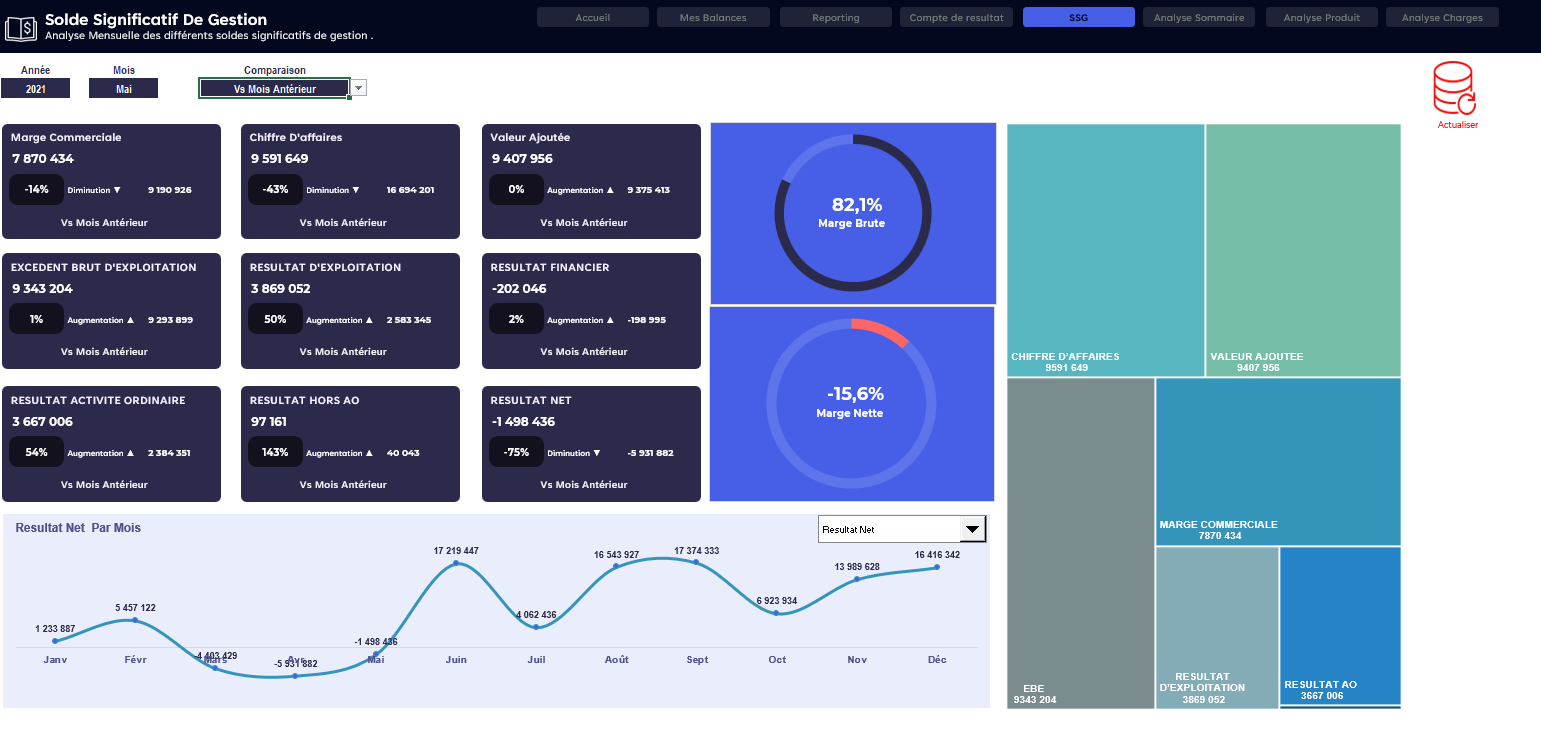Click the Oct data point 6 923 934
The width and height of the screenshot is (1541, 729).
click(x=777, y=613)
